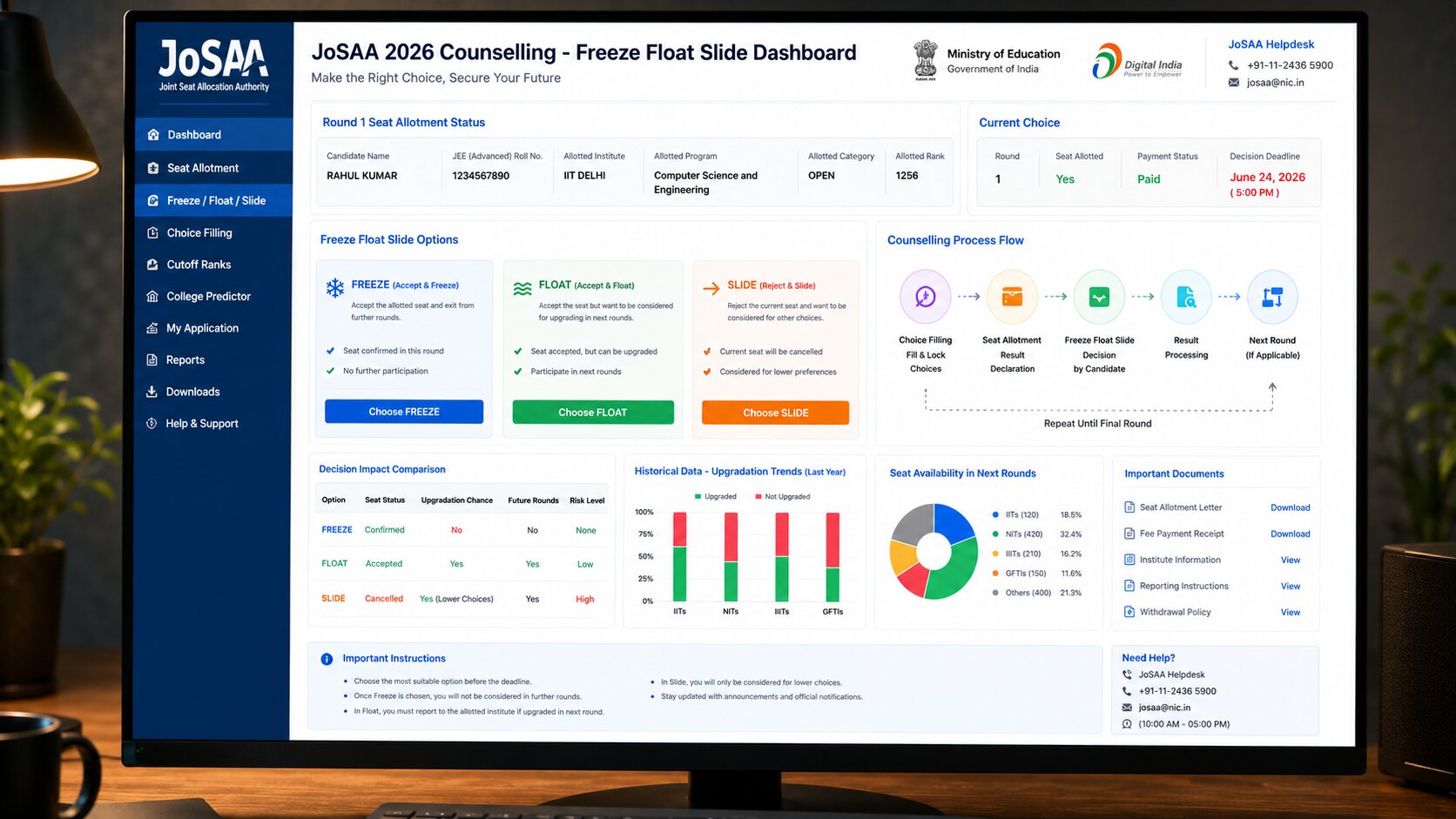Viewport: 1456px width, 819px height.
Task: Click the Freeze Float Slide Decision step icon
Action: point(1099,297)
